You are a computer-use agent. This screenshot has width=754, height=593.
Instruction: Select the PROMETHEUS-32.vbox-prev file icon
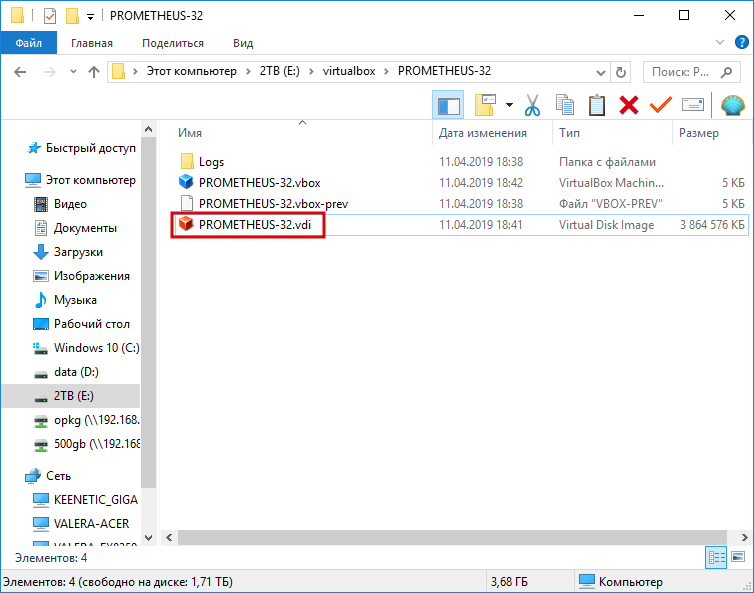[x=187, y=203]
